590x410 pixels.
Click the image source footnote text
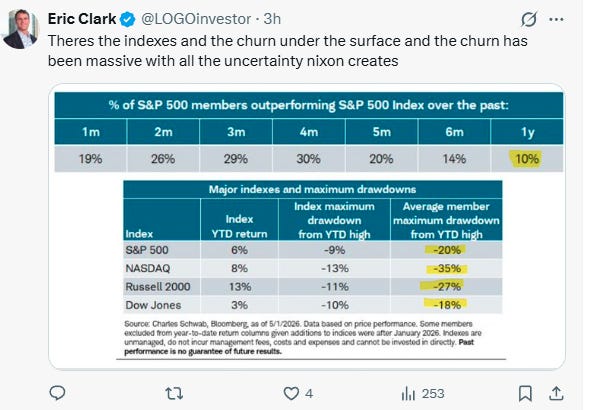pyautogui.click(x=303, y=337)
